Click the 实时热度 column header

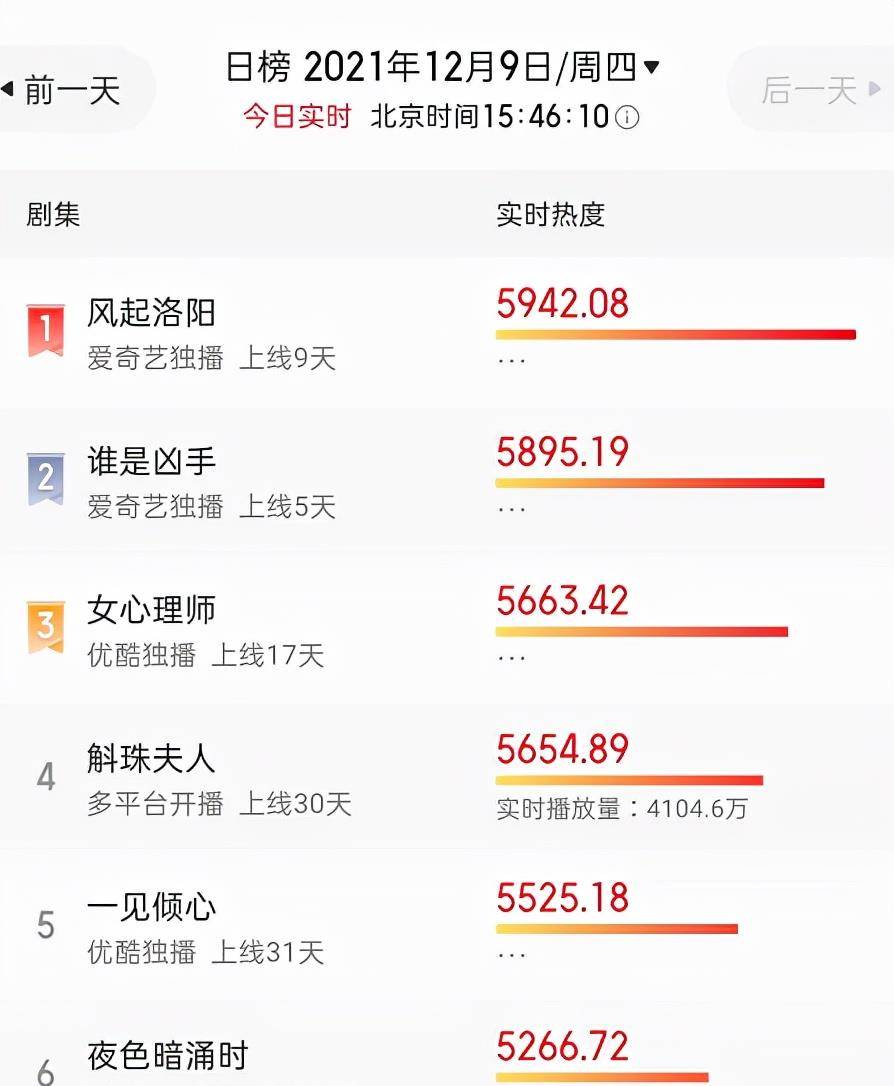pyautogui.click(x=550, y=215)
